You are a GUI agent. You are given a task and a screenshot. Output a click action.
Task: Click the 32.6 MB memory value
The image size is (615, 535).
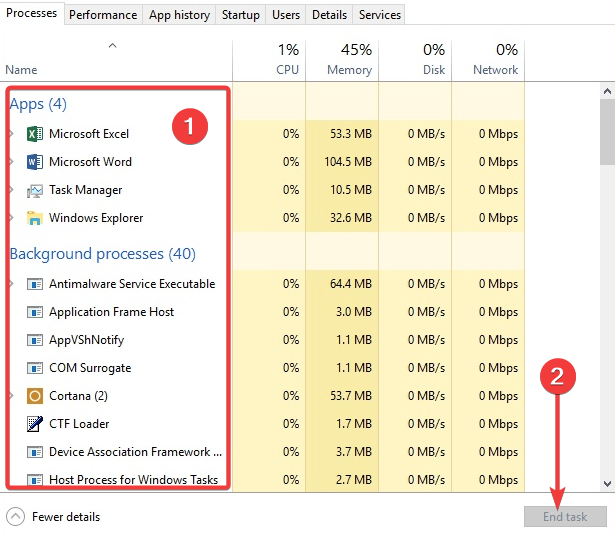pyautogui.click(x=351, y=218)
